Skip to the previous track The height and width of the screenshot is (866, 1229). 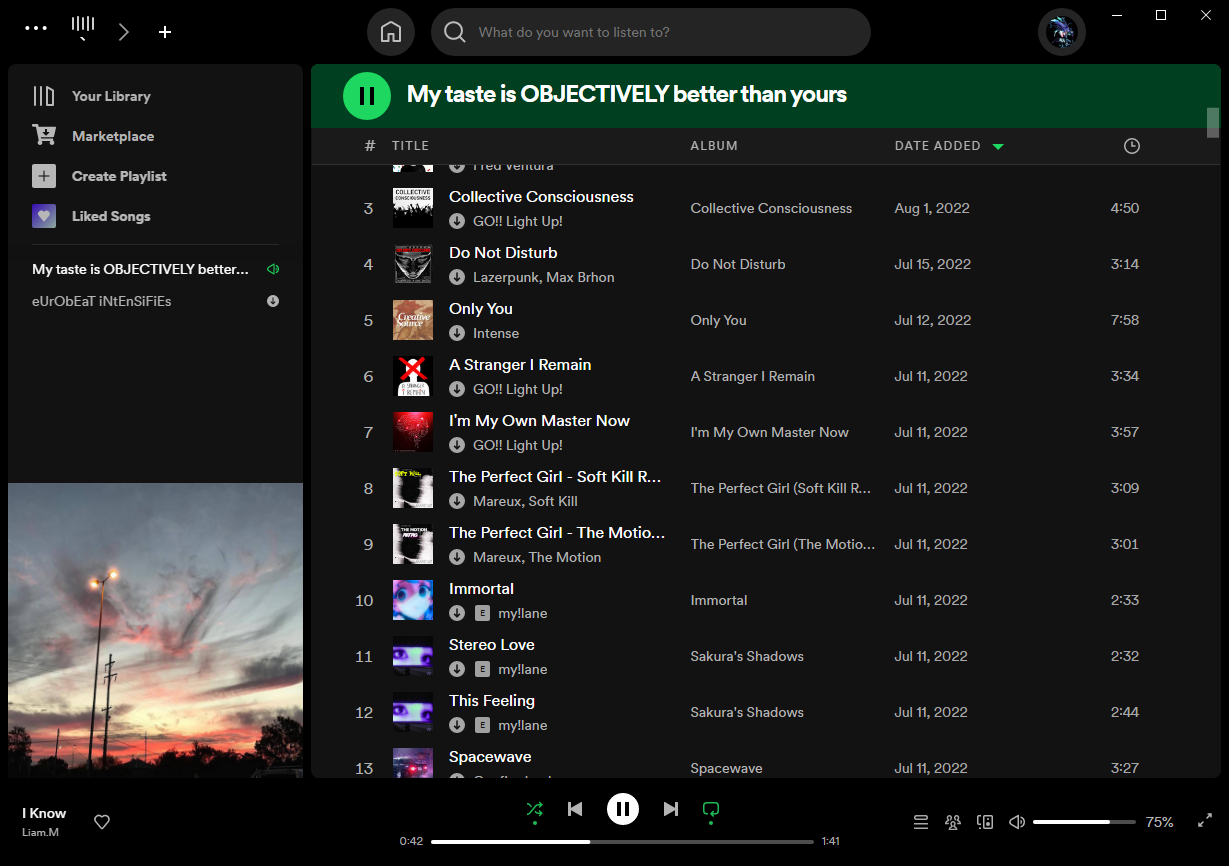575,809
